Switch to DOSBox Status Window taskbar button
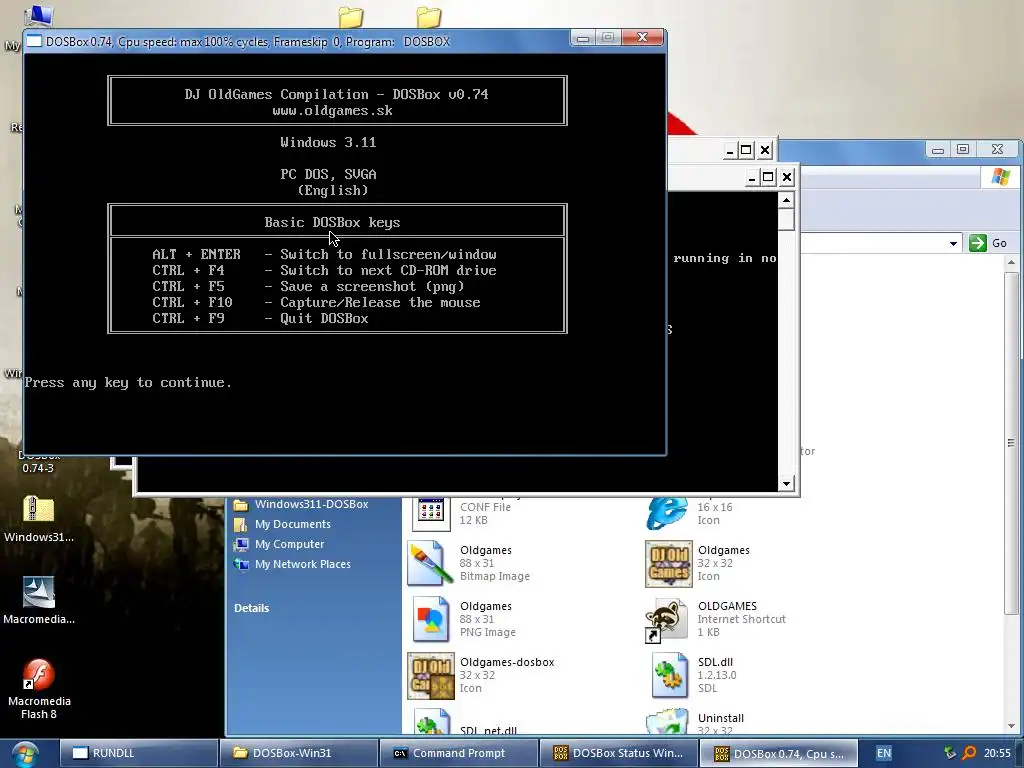Image resolution: width=1024 pixels, height=768 pixels. (618, 753)
